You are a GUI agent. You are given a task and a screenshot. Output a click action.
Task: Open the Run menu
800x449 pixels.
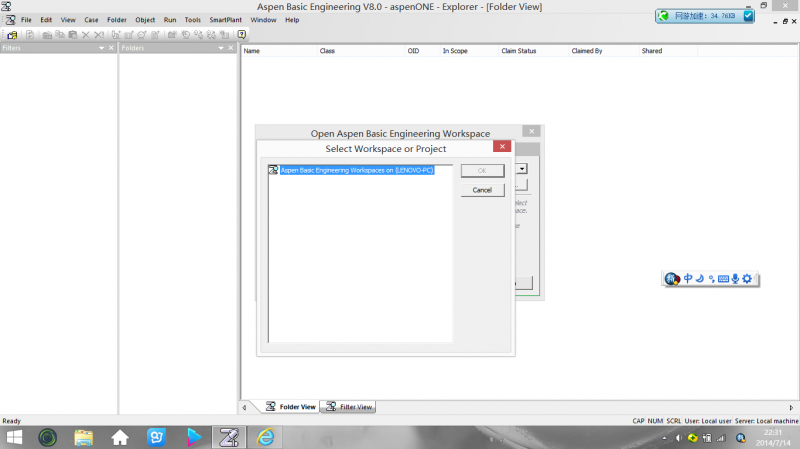(x=170, y=20)
